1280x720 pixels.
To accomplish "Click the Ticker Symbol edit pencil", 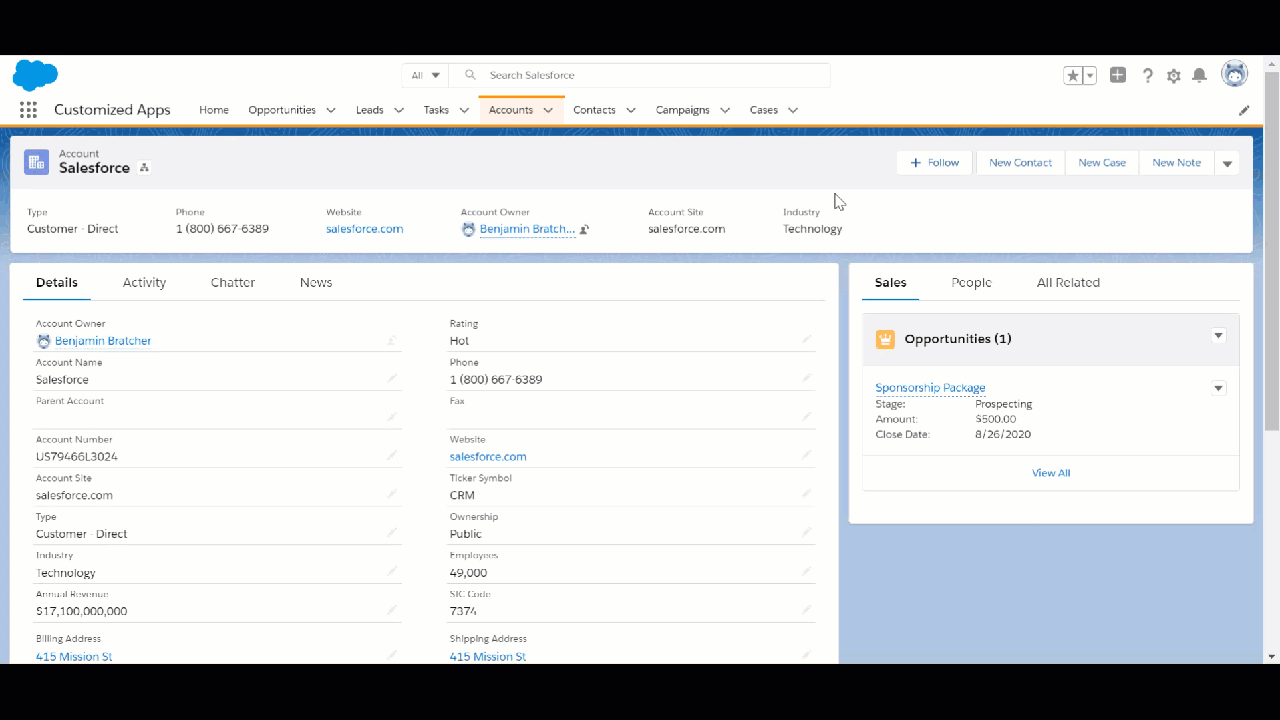I will pyautogui.click(x=806, y=494).
